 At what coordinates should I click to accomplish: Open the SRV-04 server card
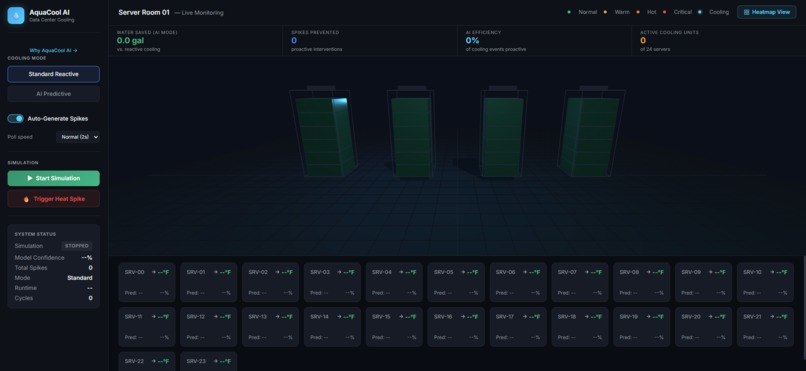pos(394,282)
